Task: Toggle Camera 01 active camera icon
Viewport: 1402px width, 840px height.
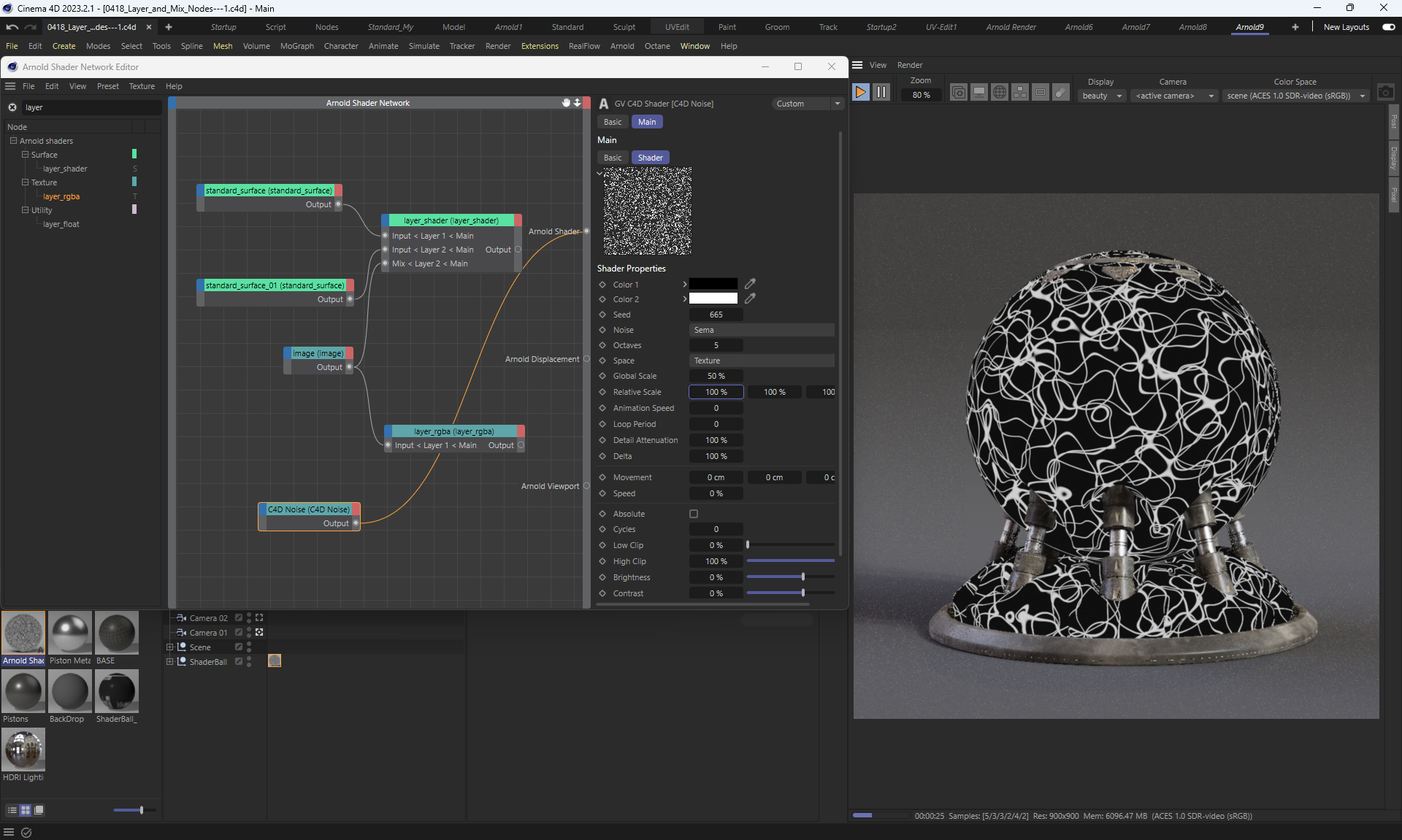Action: coord(259,633)
